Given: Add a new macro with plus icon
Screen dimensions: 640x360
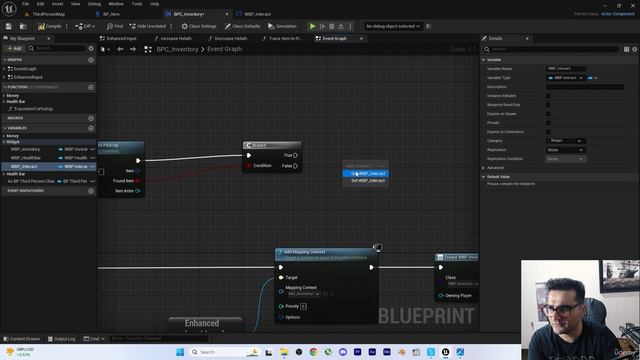Looking at the screenshot, I should tap(91, 118).
